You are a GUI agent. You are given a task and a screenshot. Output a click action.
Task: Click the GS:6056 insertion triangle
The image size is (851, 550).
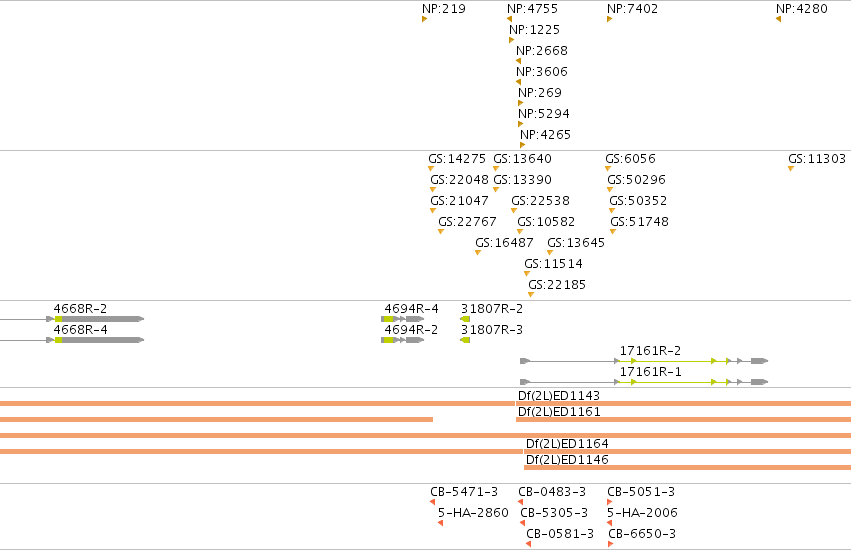click(608, 169)
